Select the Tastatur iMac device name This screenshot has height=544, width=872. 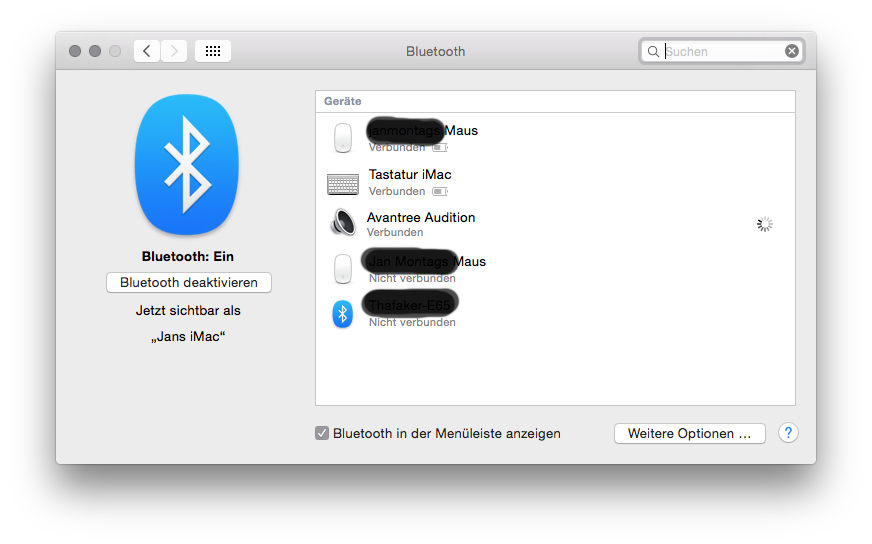point(410,174)
